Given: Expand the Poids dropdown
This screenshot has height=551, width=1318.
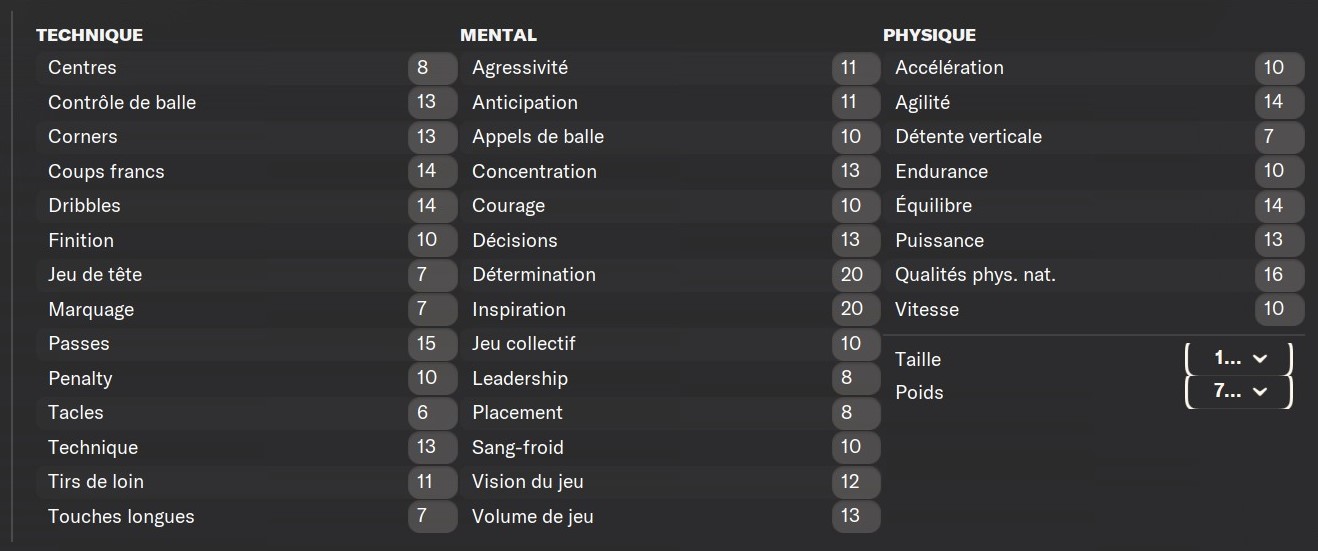Looking at the screenshot, I should click(x=1239, y=392).
